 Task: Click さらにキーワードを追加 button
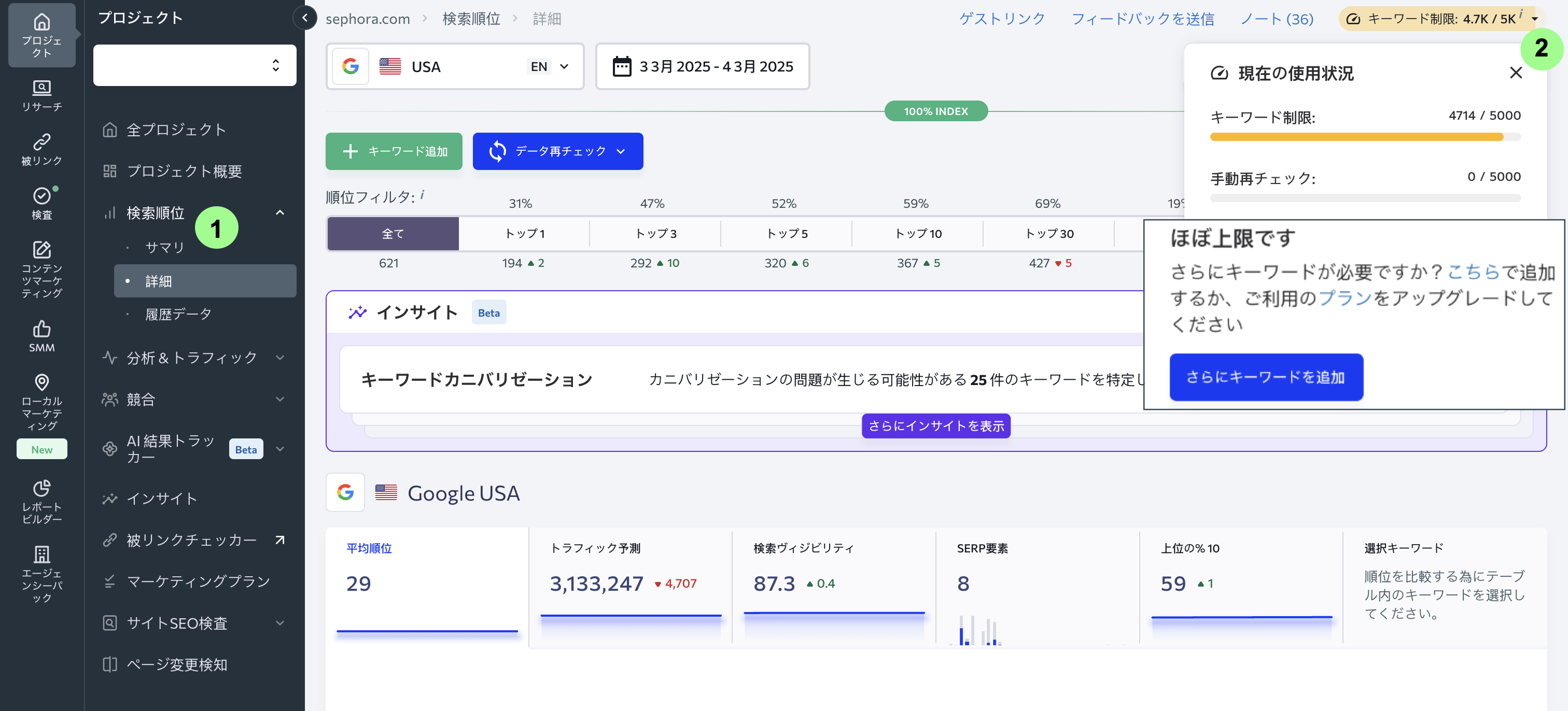(1266, 377)
